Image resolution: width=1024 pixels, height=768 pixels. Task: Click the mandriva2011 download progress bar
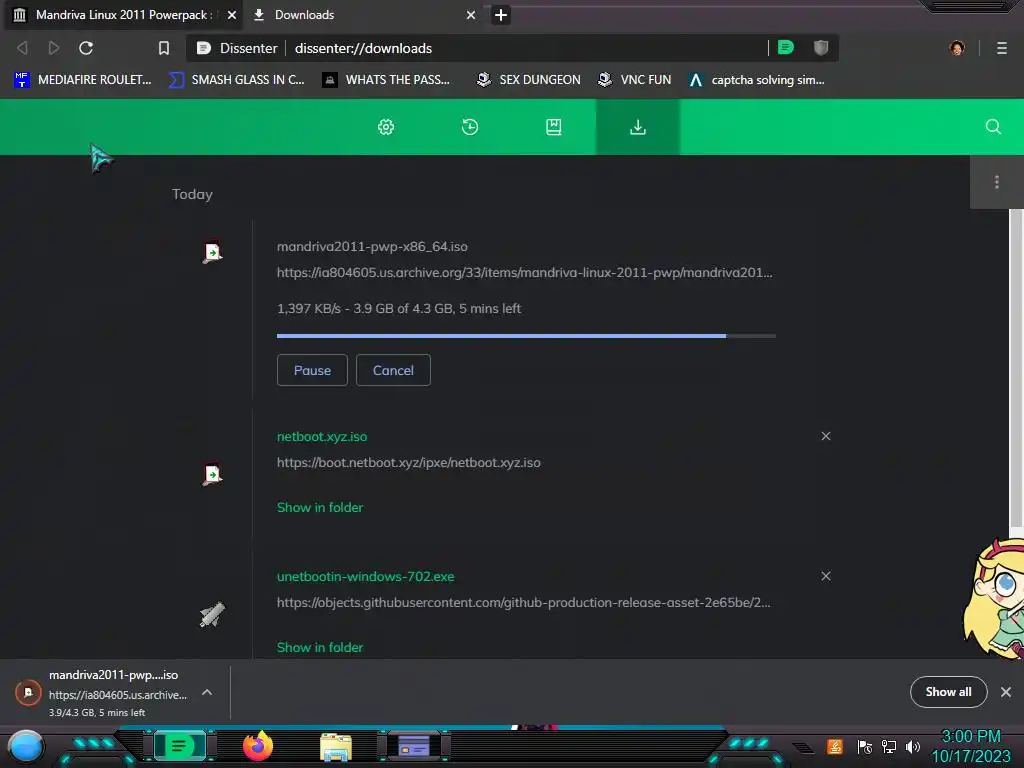526,336
